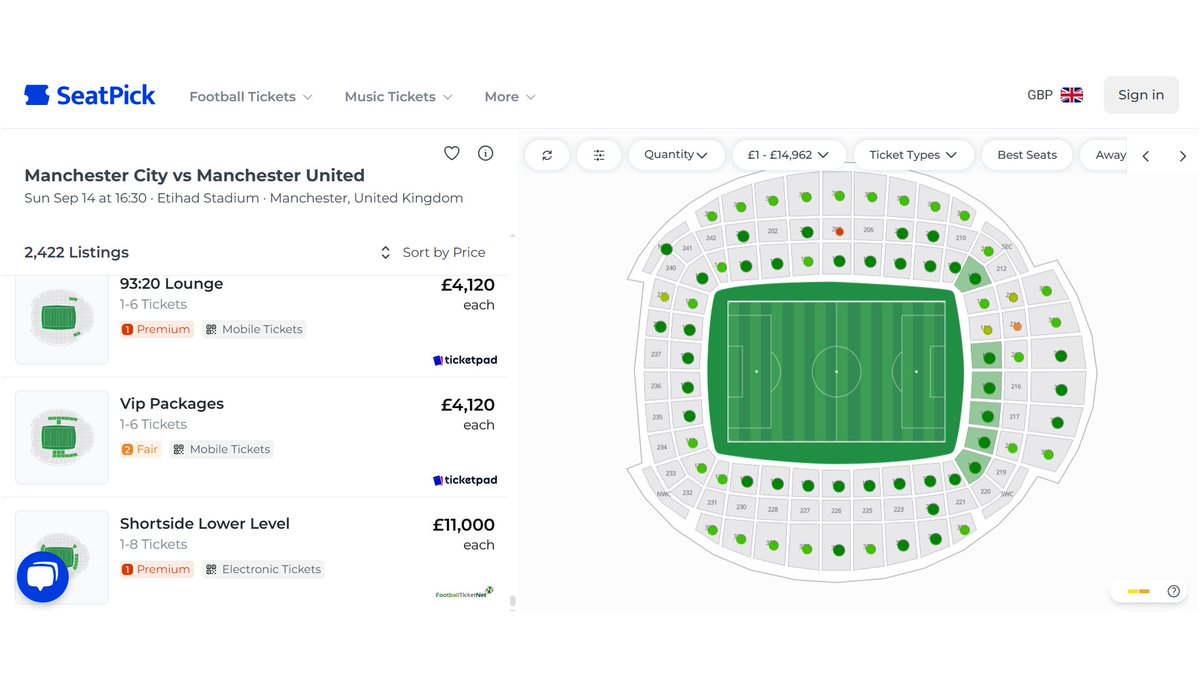Viewport: 1200px width, 675px height.
Task: Reset the seat map with refresh icon
Action: (547, 155)
